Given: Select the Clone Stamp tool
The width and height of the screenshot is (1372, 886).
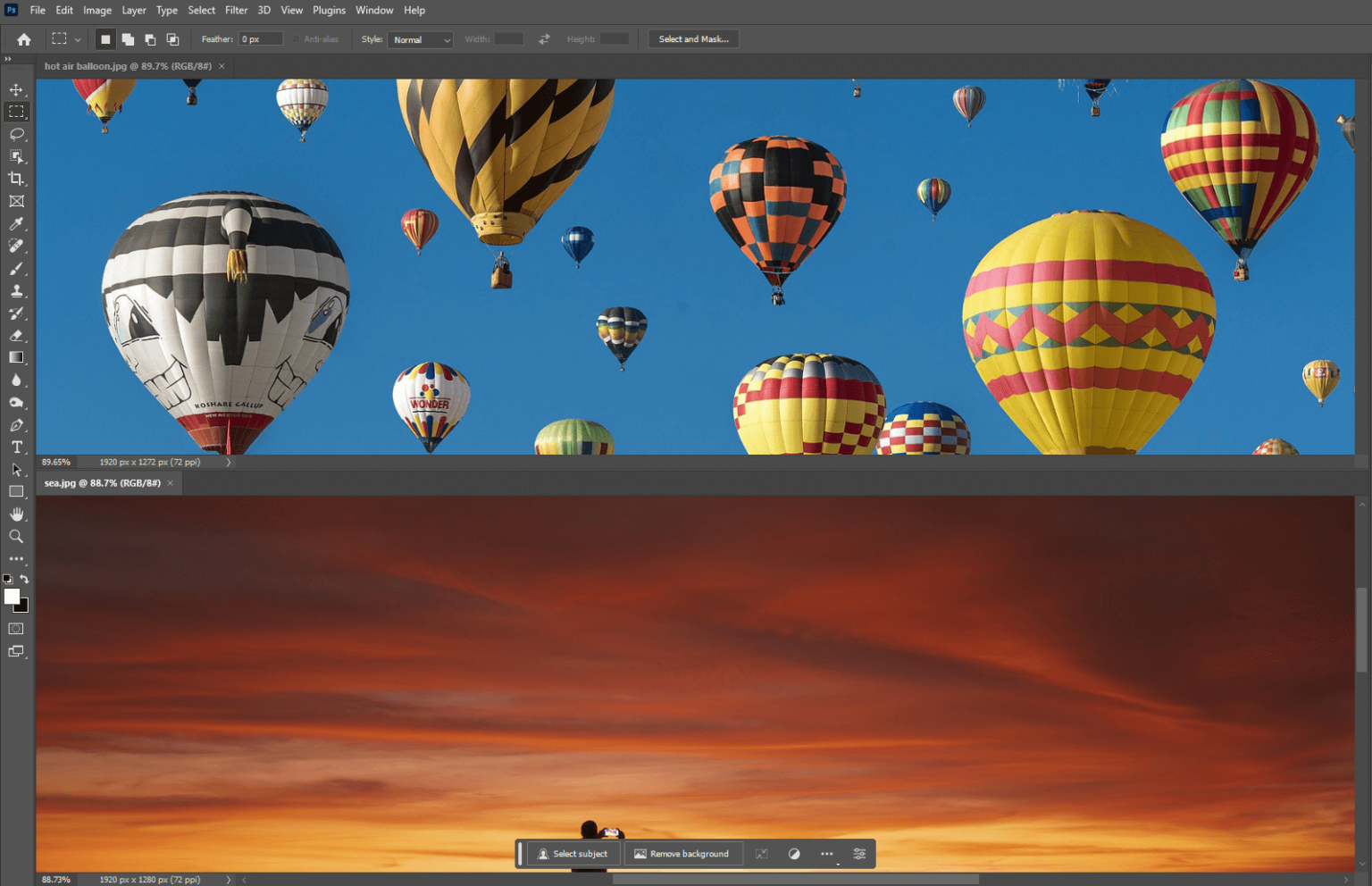Looking at the screenshot, I should coord(16,290).
